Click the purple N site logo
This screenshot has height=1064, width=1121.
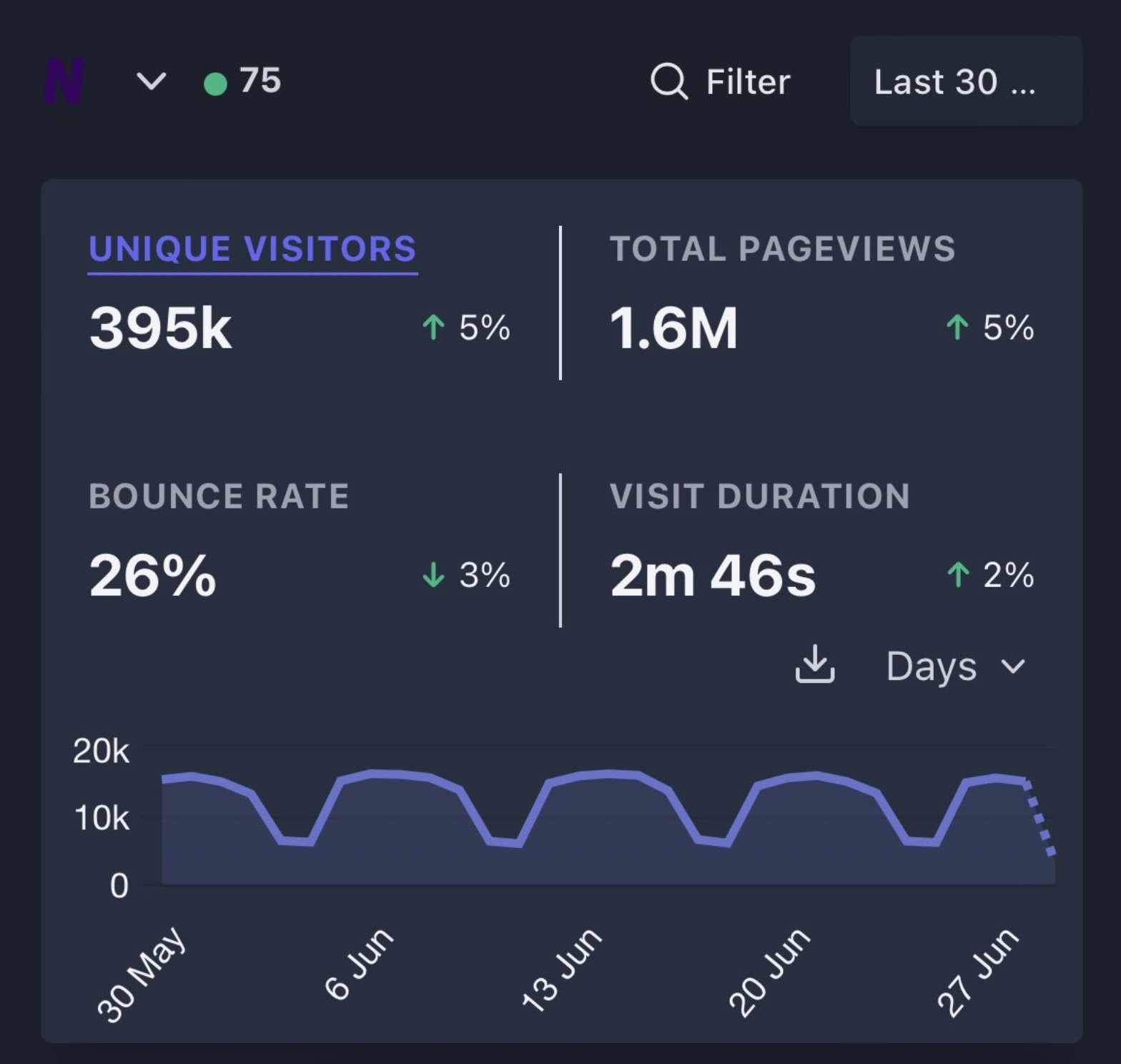point(64,81)
